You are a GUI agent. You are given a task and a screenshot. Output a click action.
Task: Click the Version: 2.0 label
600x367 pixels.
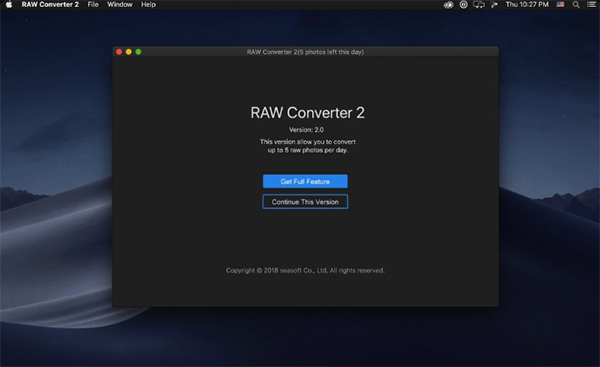[x=306, y=130]
